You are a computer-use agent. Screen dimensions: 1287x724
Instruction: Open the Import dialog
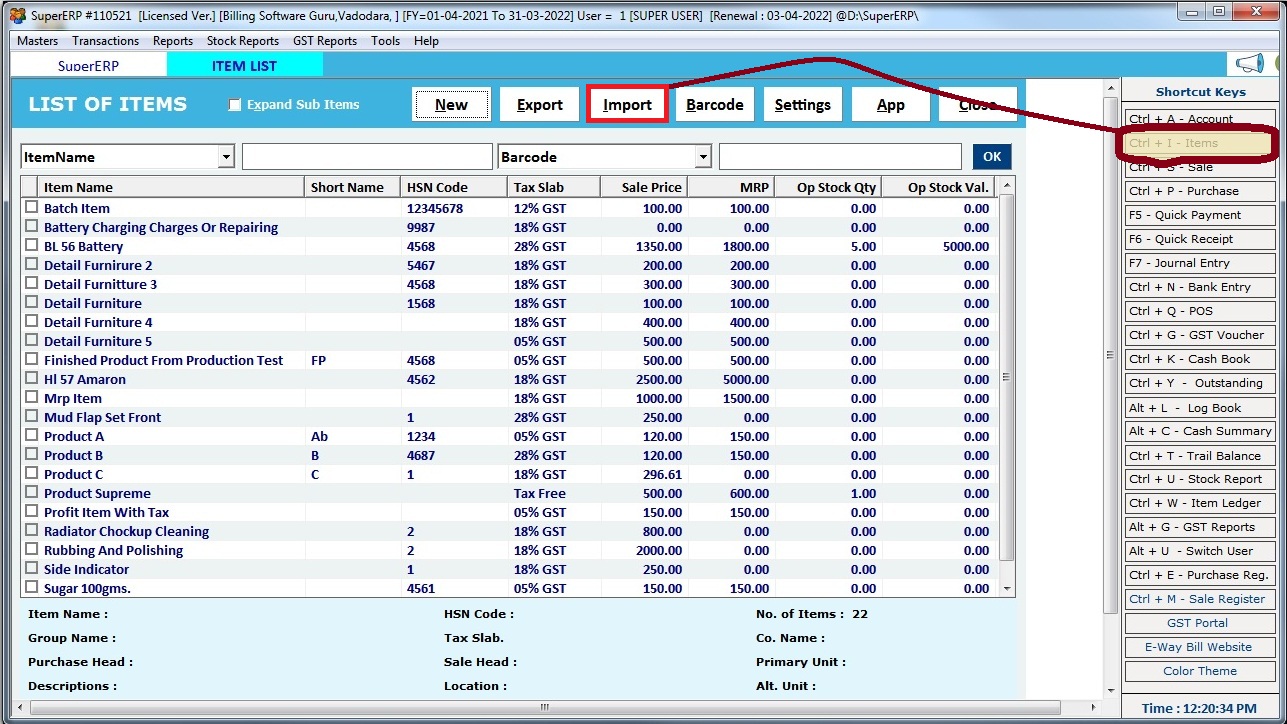[x=627, y=103]
